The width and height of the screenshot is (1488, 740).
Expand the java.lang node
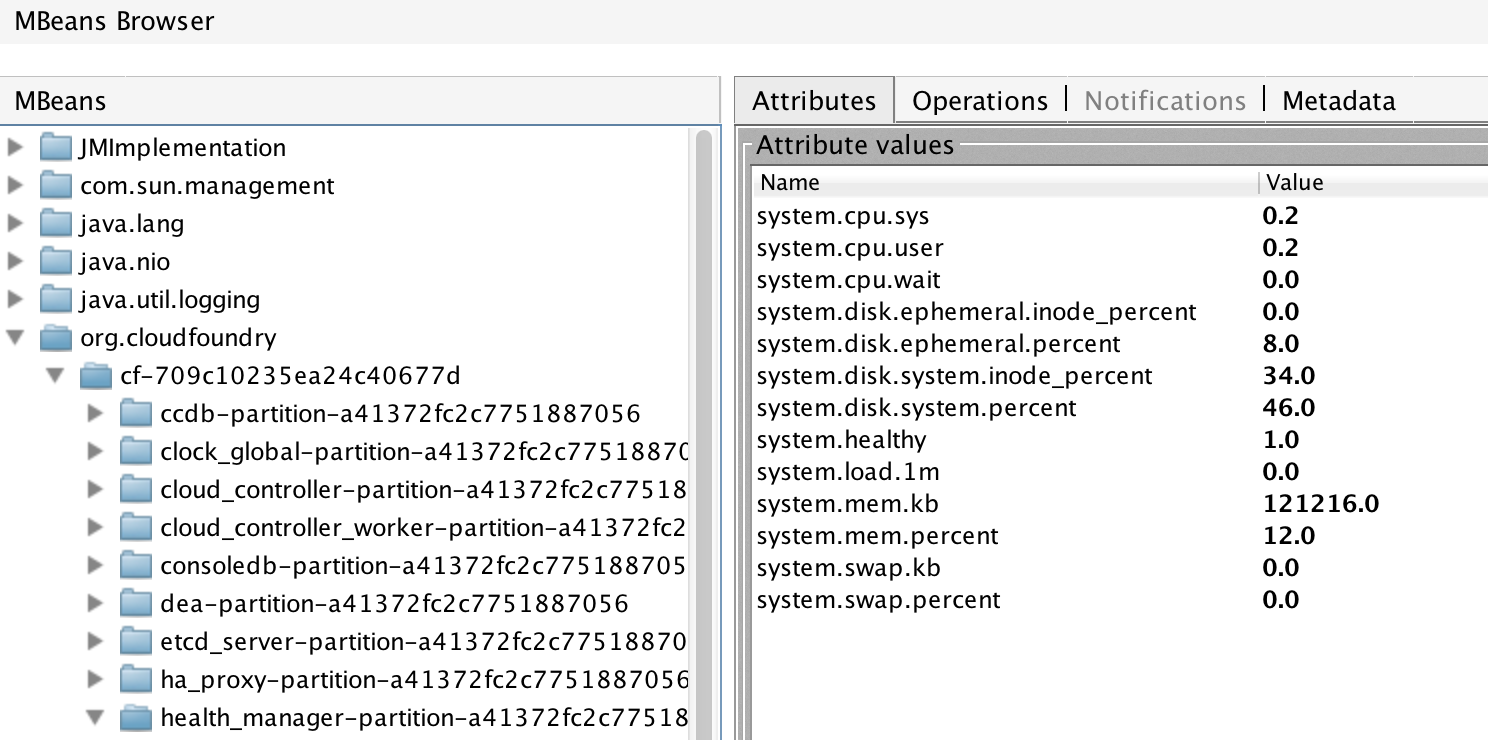click(x=15, y=224)
